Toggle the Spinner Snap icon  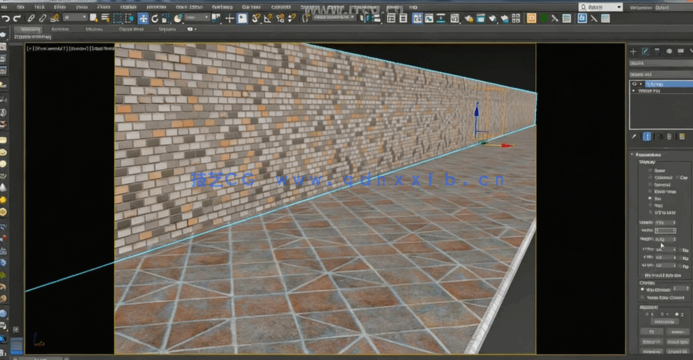click(292, 19)
